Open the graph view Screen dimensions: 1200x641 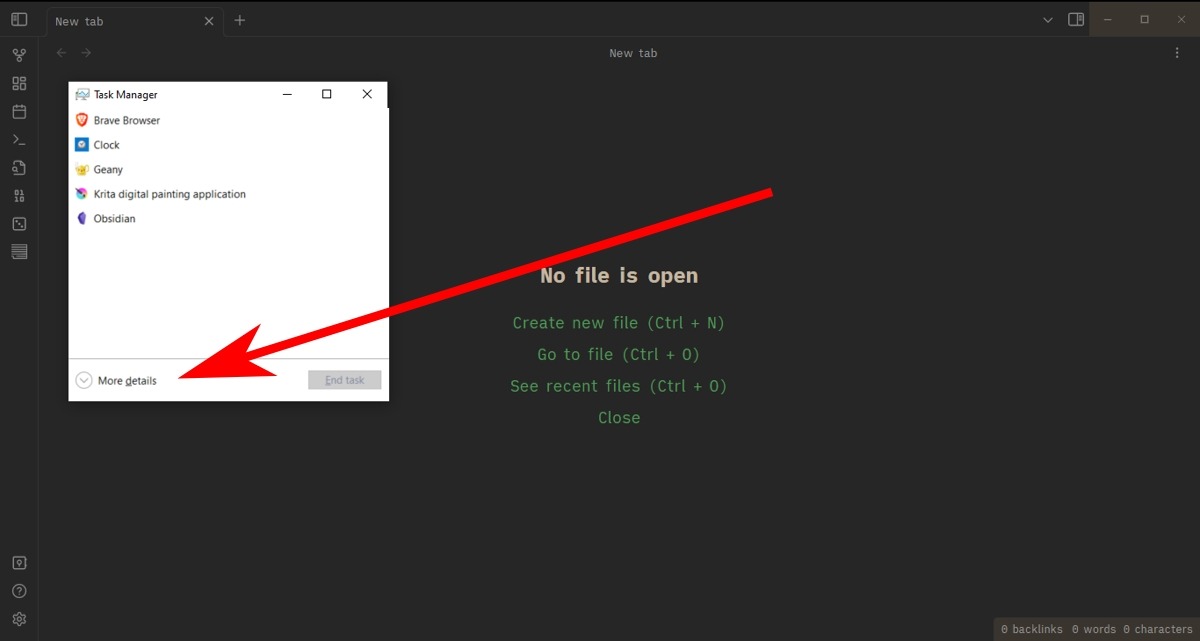pyautogui.click(x=19, y=54)
